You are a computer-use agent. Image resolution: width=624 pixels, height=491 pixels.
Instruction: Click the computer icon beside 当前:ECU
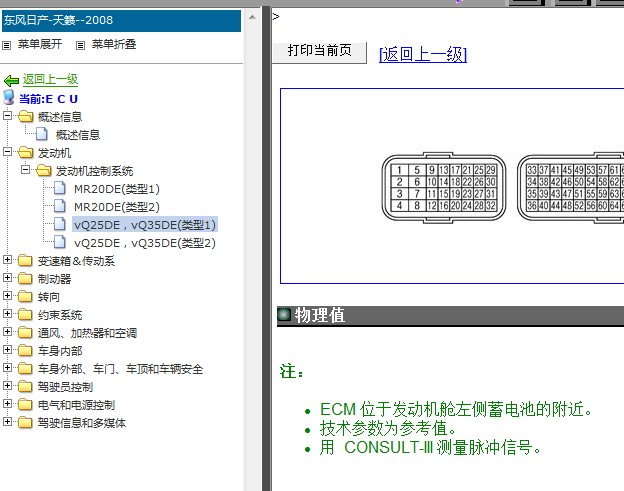pyautogui.click(x=9, y=97)
